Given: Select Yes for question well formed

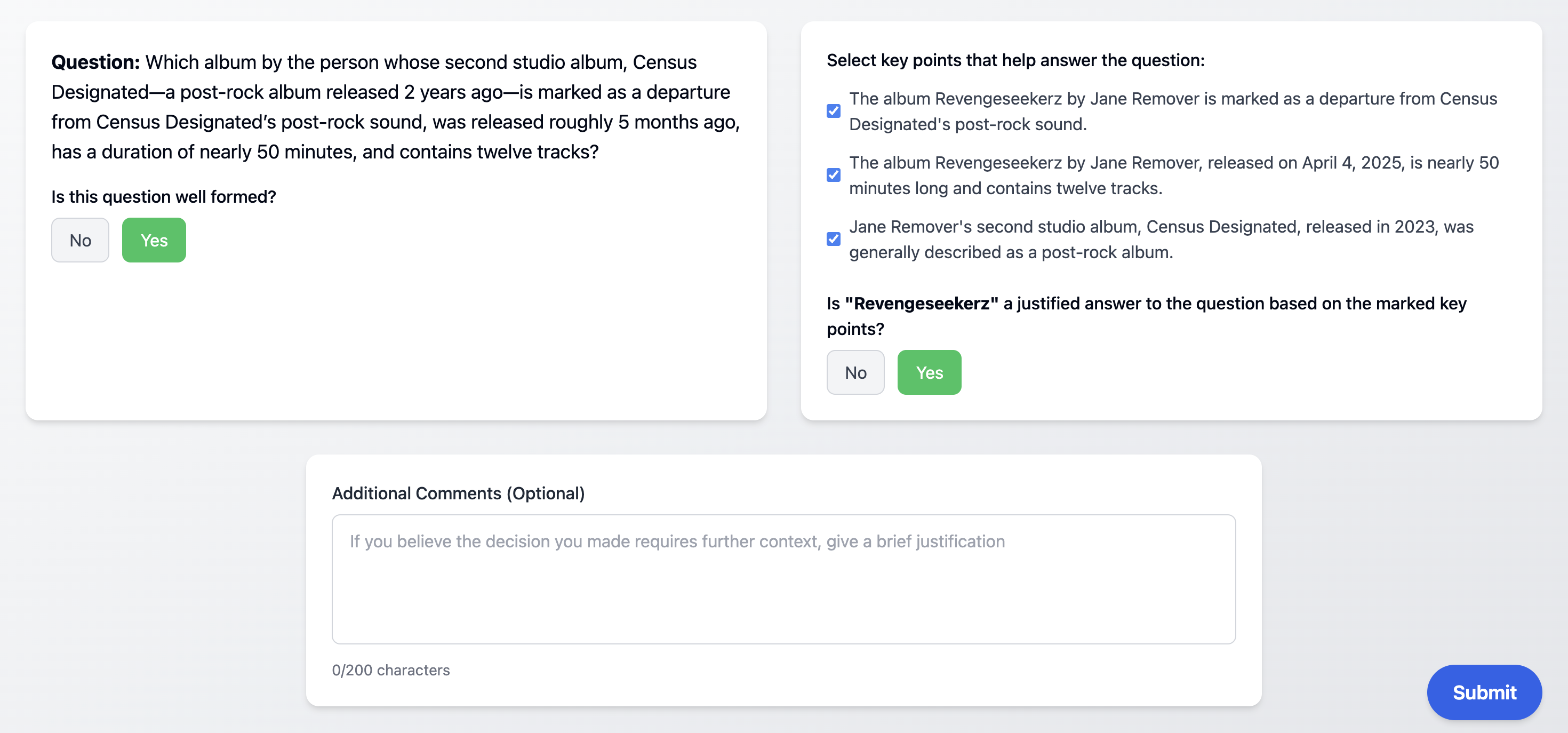Looking at the screenshot, I should click(x=154, y=241).
